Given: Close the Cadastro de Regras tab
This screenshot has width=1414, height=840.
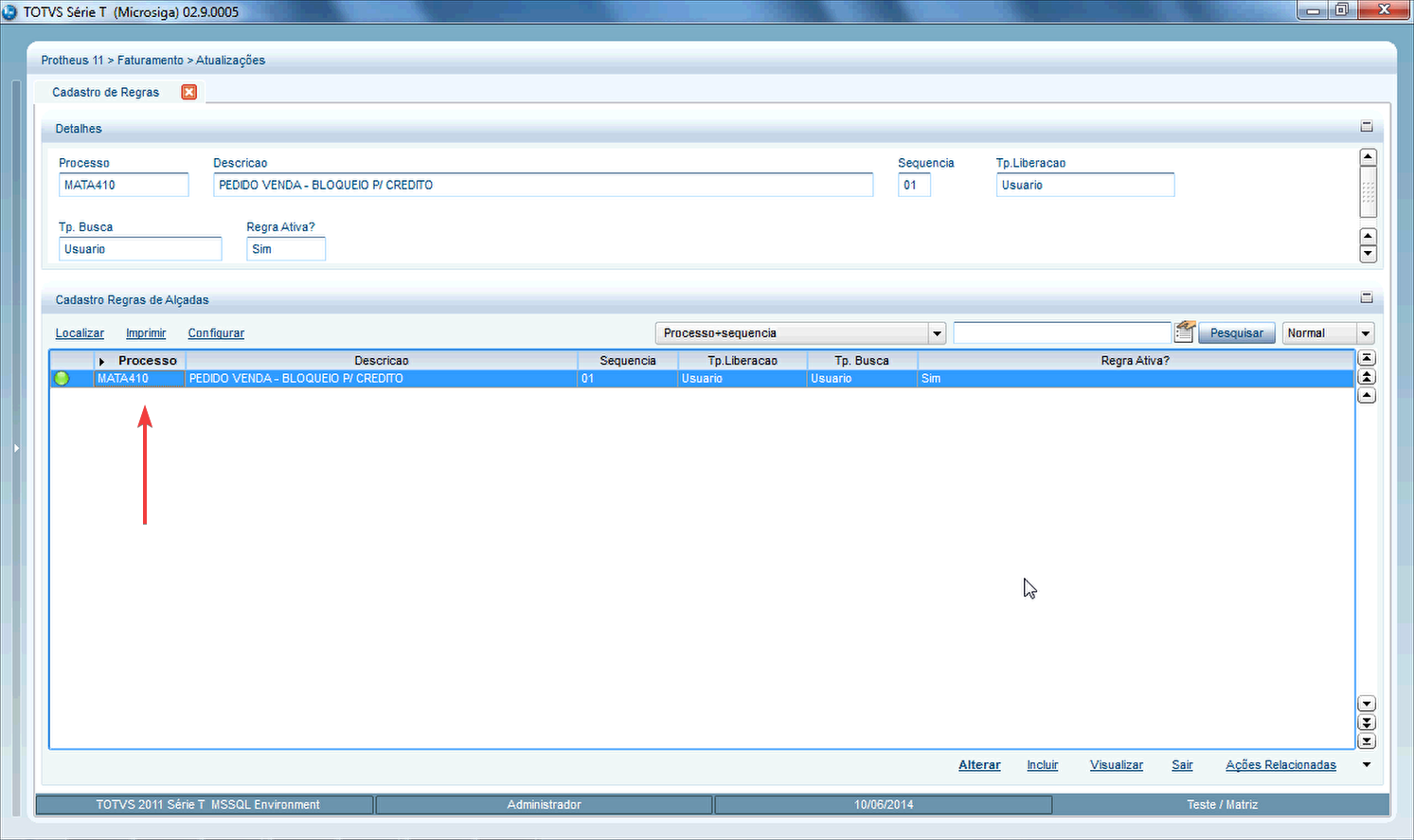Looking at the screenshot, I should click(x=188, y=92).
